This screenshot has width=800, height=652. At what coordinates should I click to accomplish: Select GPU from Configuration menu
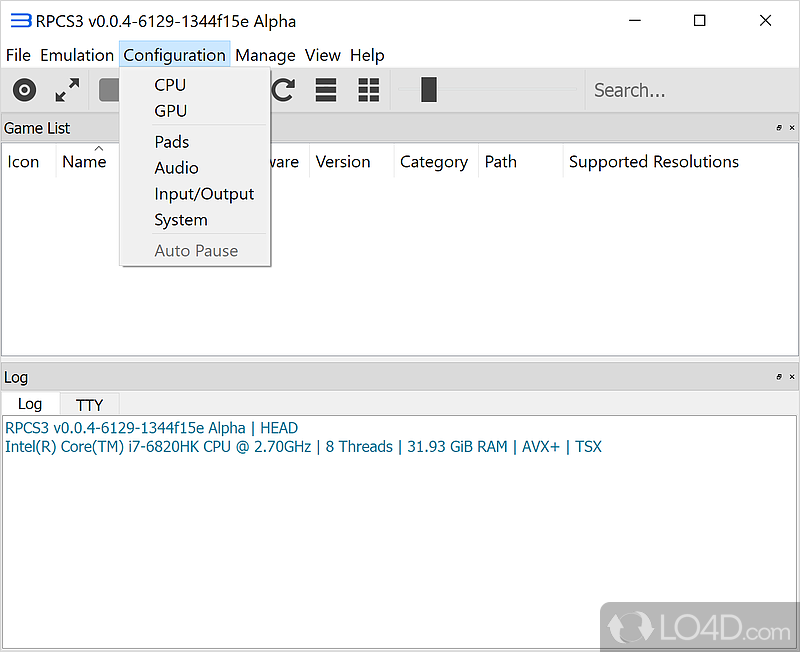click(x=195, y=111)
